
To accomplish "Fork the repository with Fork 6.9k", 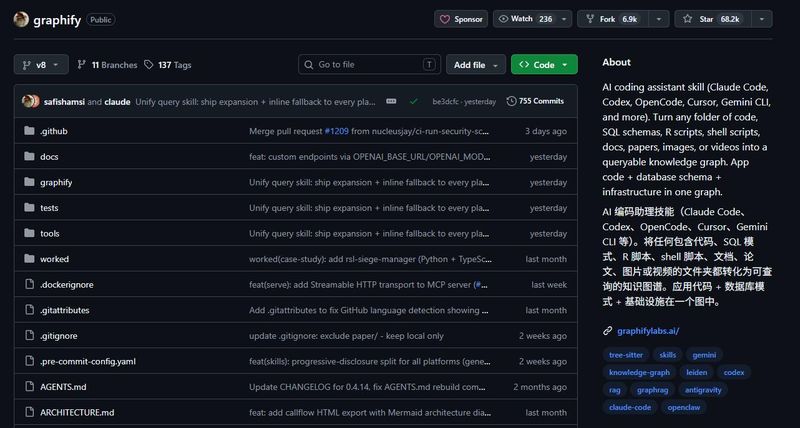I will pos(612,19).
